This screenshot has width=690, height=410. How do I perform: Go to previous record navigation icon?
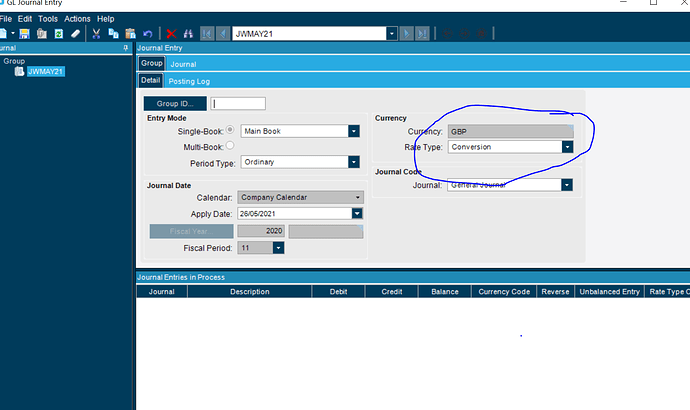(x=223, y=33)
